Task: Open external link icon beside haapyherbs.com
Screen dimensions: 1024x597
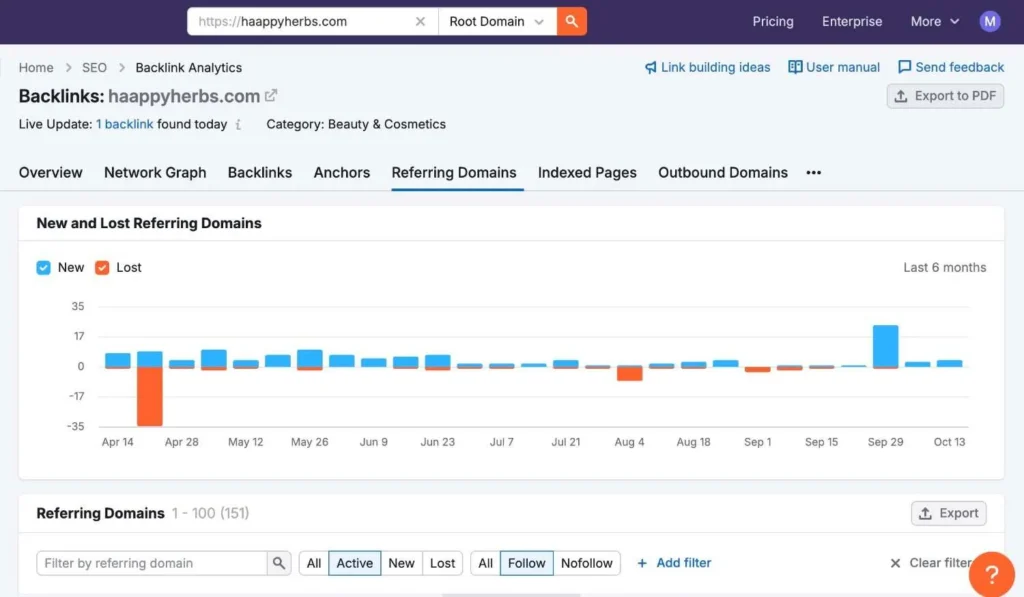Action: pyautogui.click(x=271, y=96)
